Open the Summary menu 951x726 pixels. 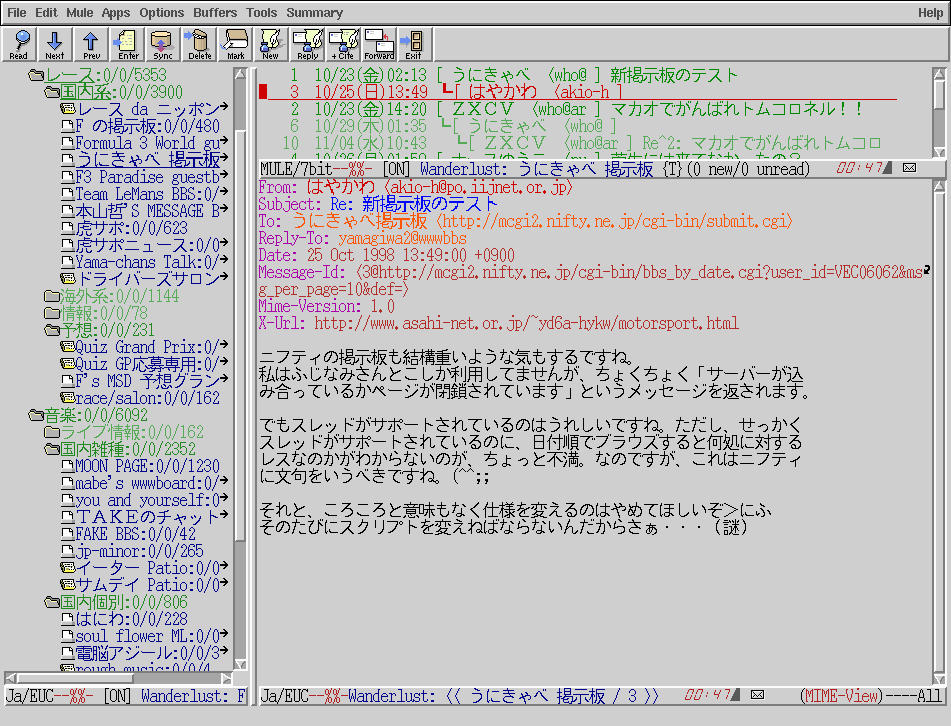click(x=314, y=13)
